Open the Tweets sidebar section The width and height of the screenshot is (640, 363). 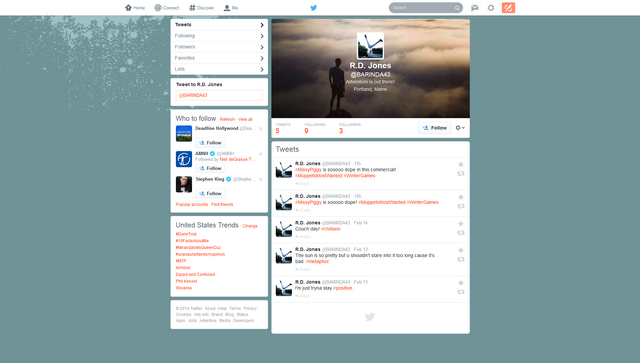[x=219, y=25]
